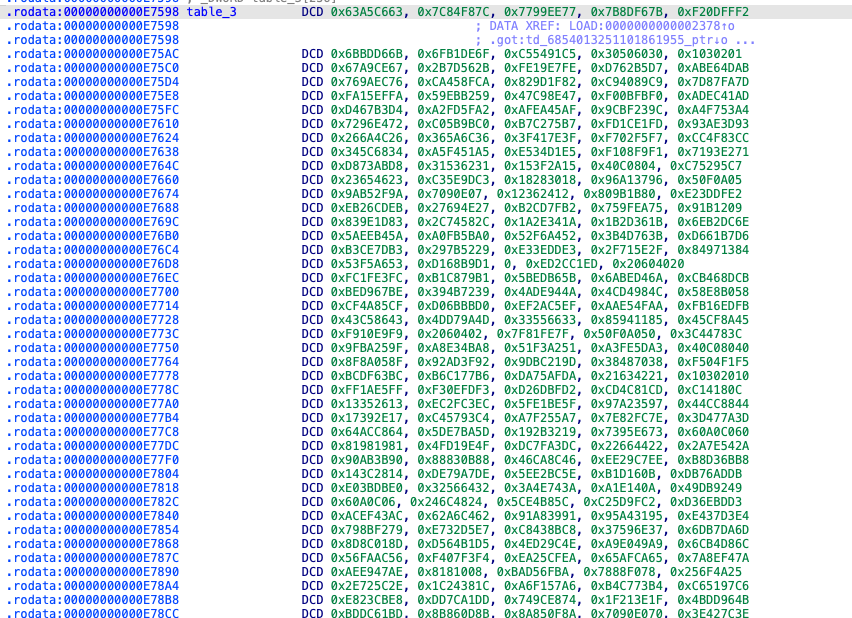Select address .rodata:00000000000E76C4
Screen dimensions: 852x618
(x=93, y=250)
